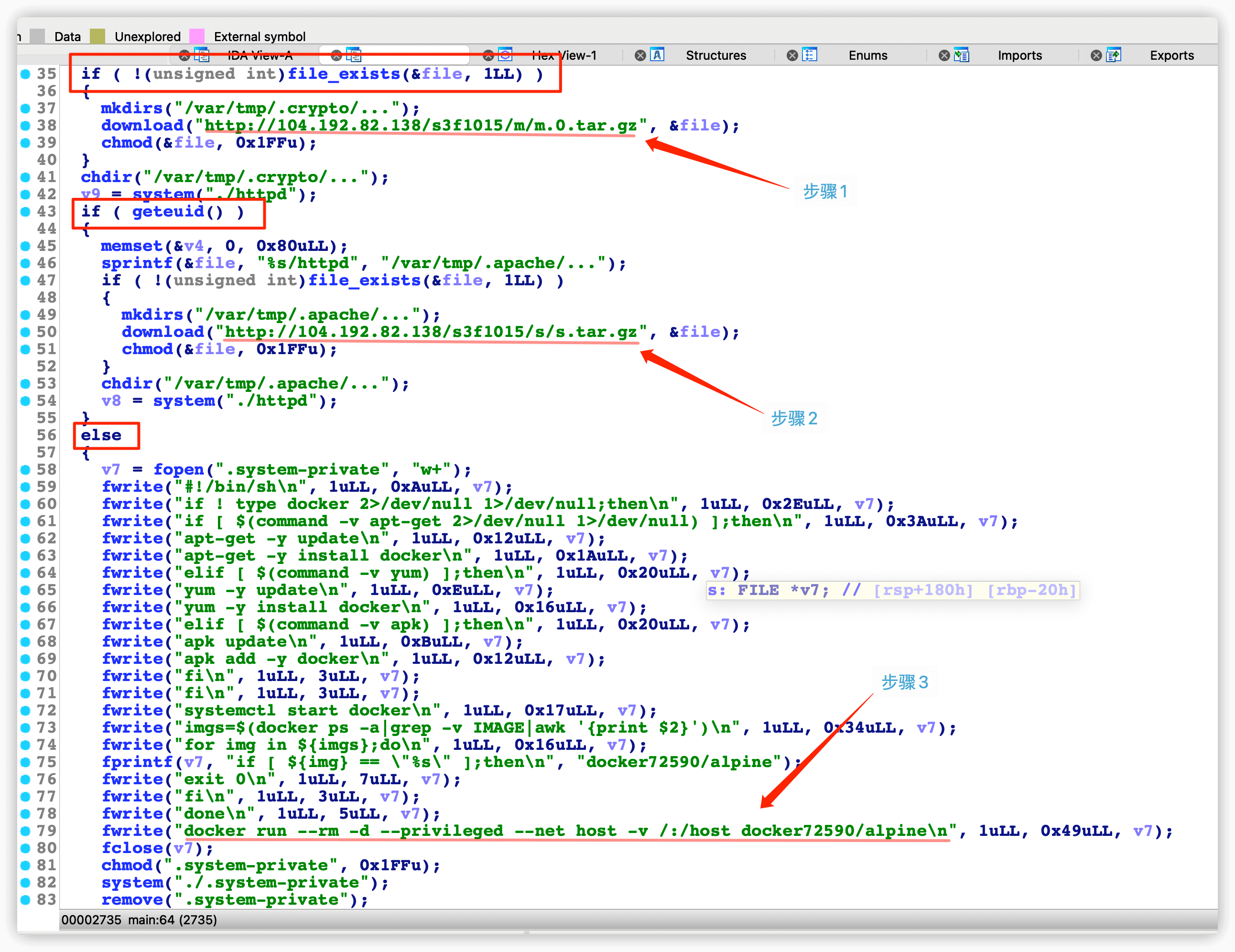
Task: Click the External symbol pink swatch
Action: pyautogui.click(x=197, y=36)
